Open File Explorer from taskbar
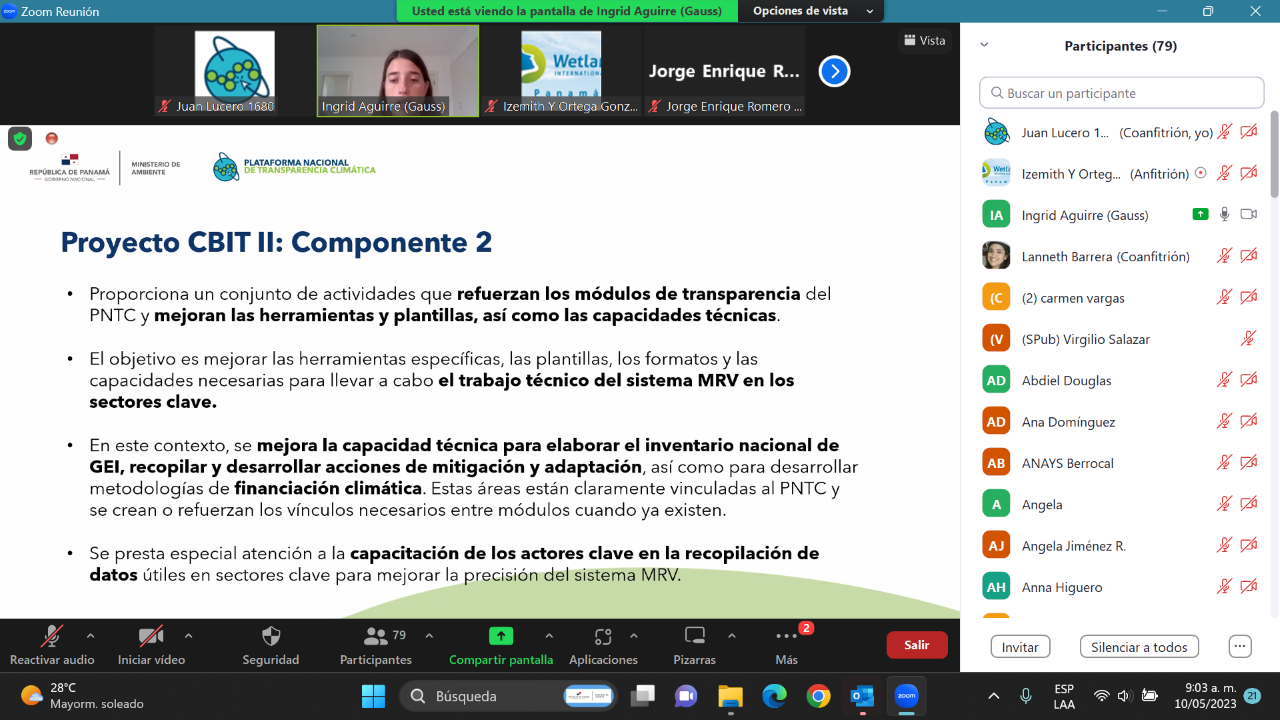This screenshot has height=720, width=1280. [730, 696]
